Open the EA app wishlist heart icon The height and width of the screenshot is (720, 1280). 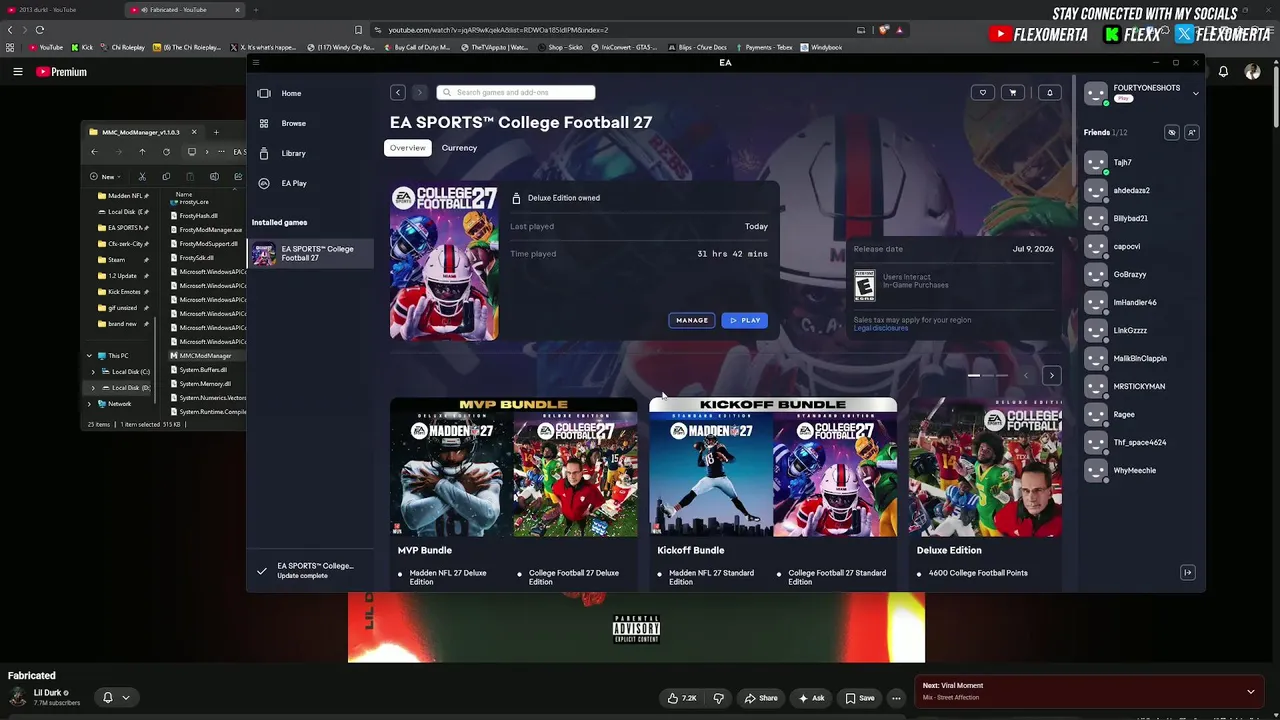point(982,93)
